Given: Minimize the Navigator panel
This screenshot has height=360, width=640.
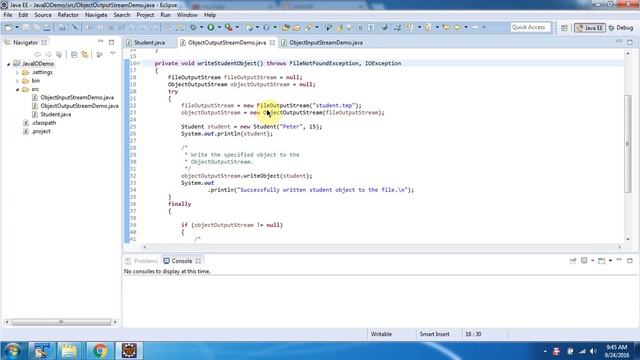Looking at the screenshot, I should pos(100,42).
